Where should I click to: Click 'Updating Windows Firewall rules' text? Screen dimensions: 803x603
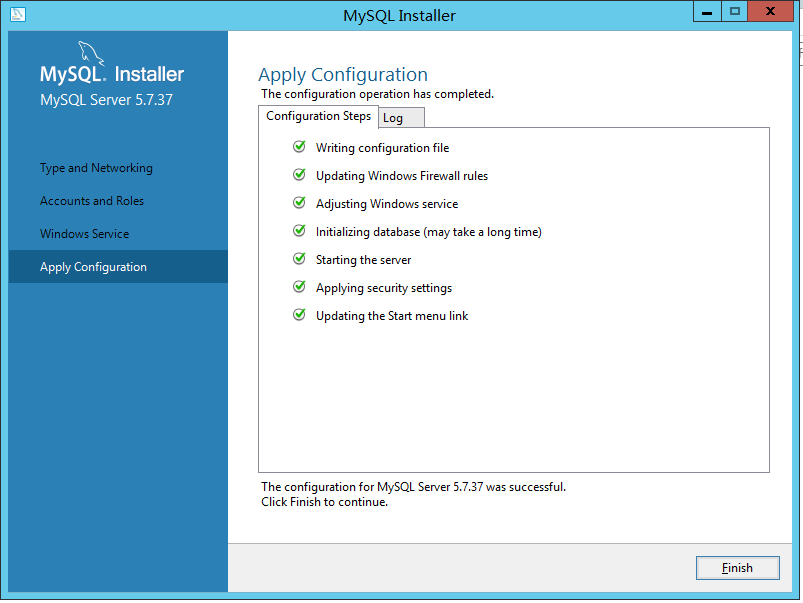402,176
